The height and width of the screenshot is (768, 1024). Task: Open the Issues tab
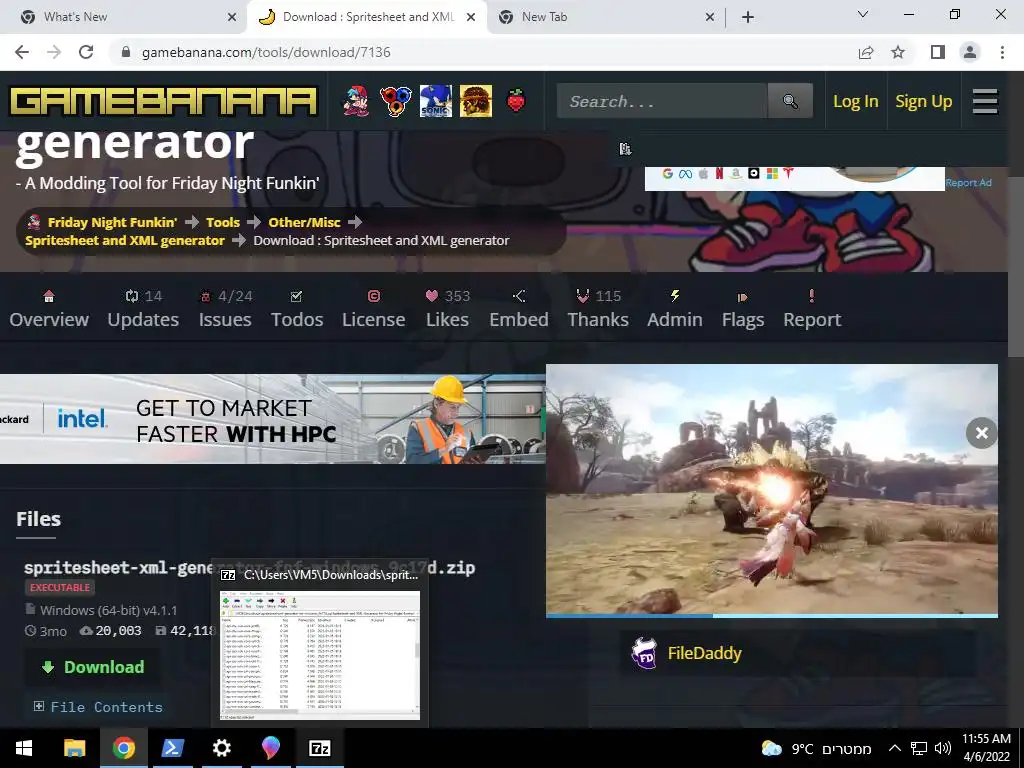click(x=225, y=309)
